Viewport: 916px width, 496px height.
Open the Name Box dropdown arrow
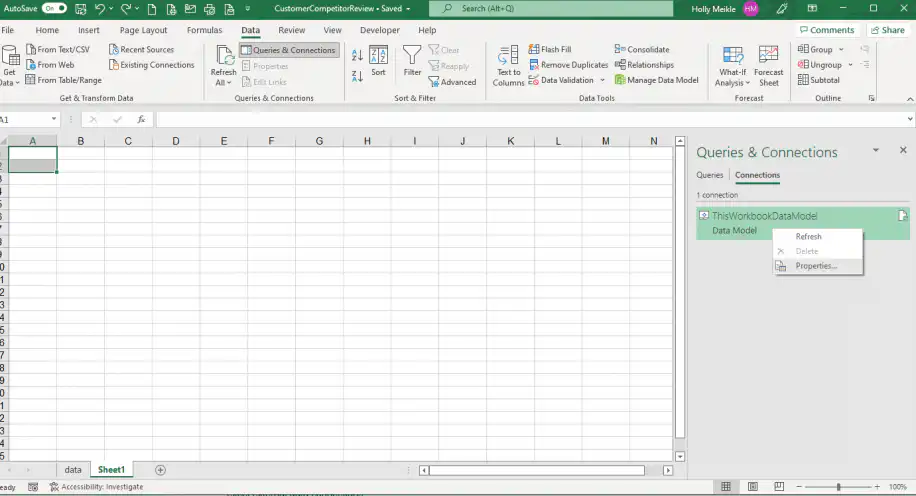click(x=54, y=119)
